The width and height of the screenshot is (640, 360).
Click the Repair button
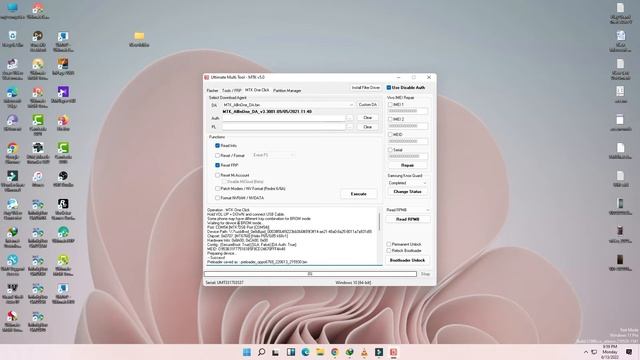[407, 165]
